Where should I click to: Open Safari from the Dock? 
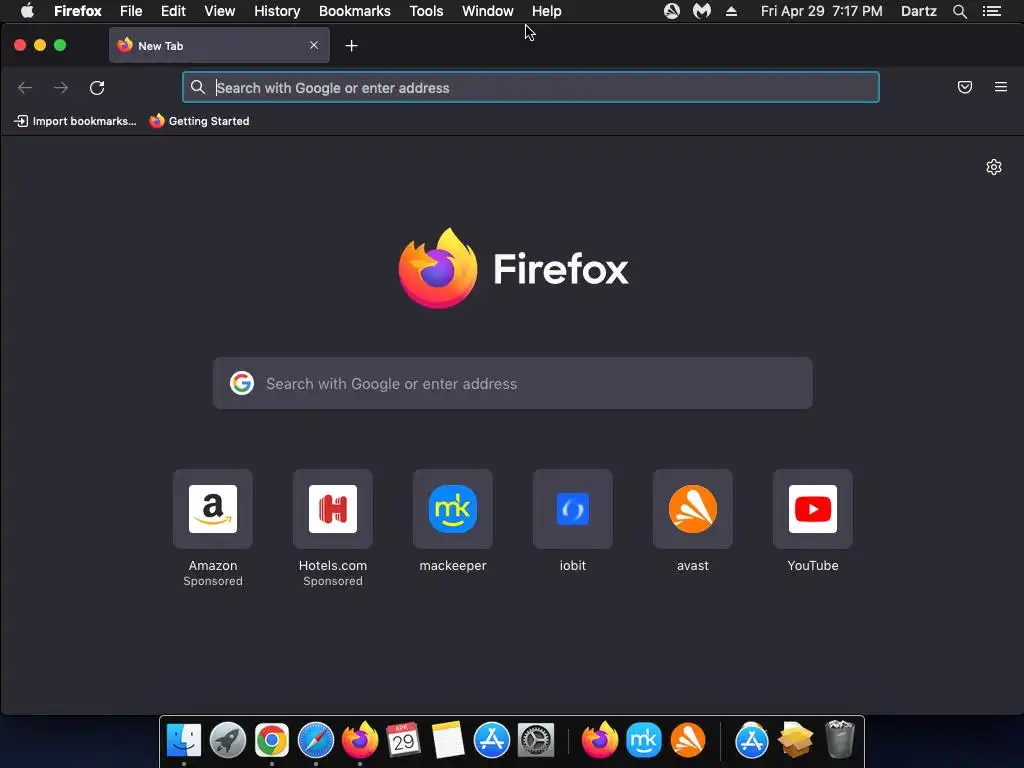[x=315, y=741]
